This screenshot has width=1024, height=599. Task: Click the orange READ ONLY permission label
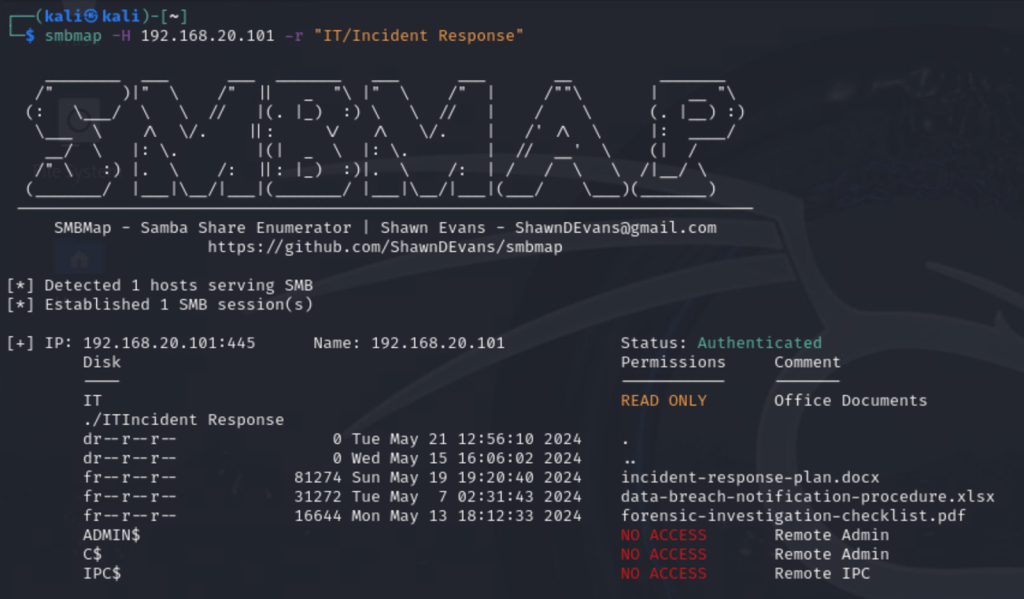point(663,401)
